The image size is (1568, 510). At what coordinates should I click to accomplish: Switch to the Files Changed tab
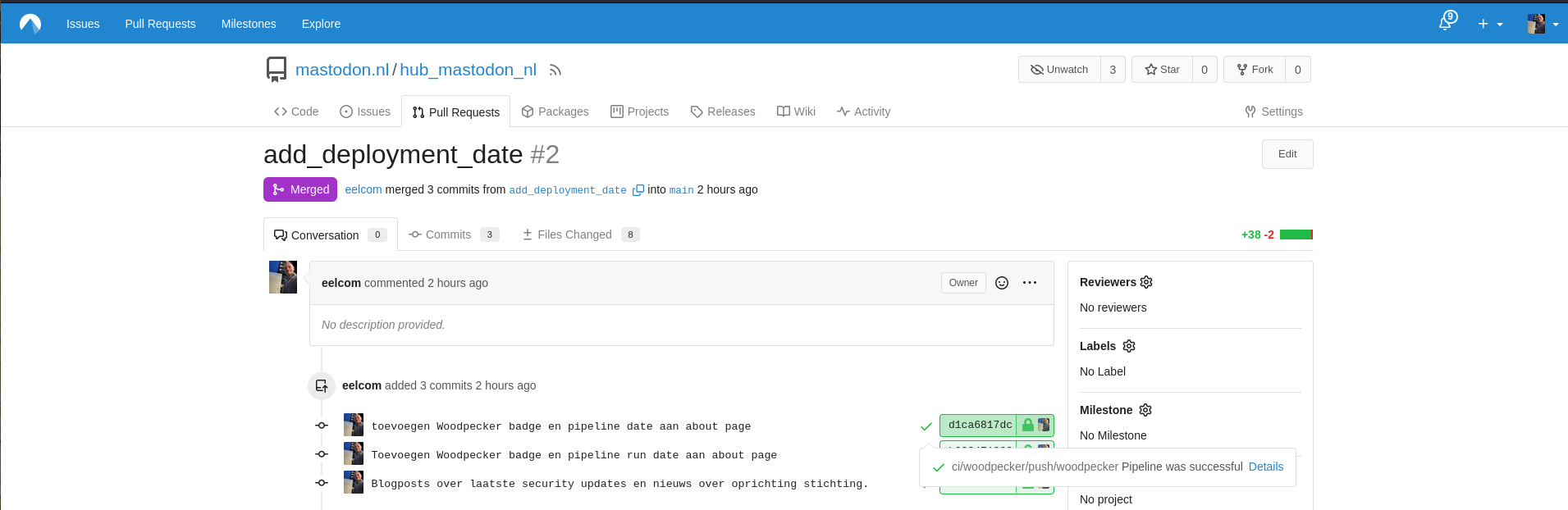point(581,235)
